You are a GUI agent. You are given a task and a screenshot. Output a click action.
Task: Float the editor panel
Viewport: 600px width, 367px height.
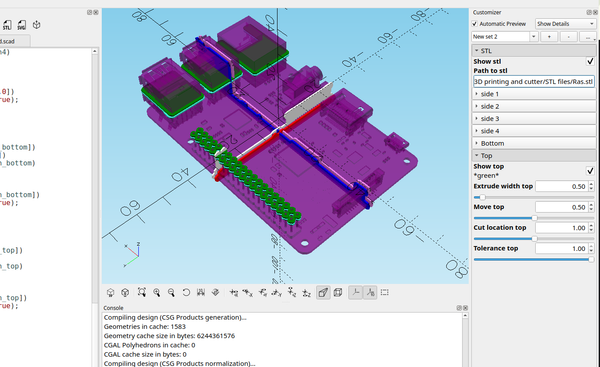click(90, 12)
